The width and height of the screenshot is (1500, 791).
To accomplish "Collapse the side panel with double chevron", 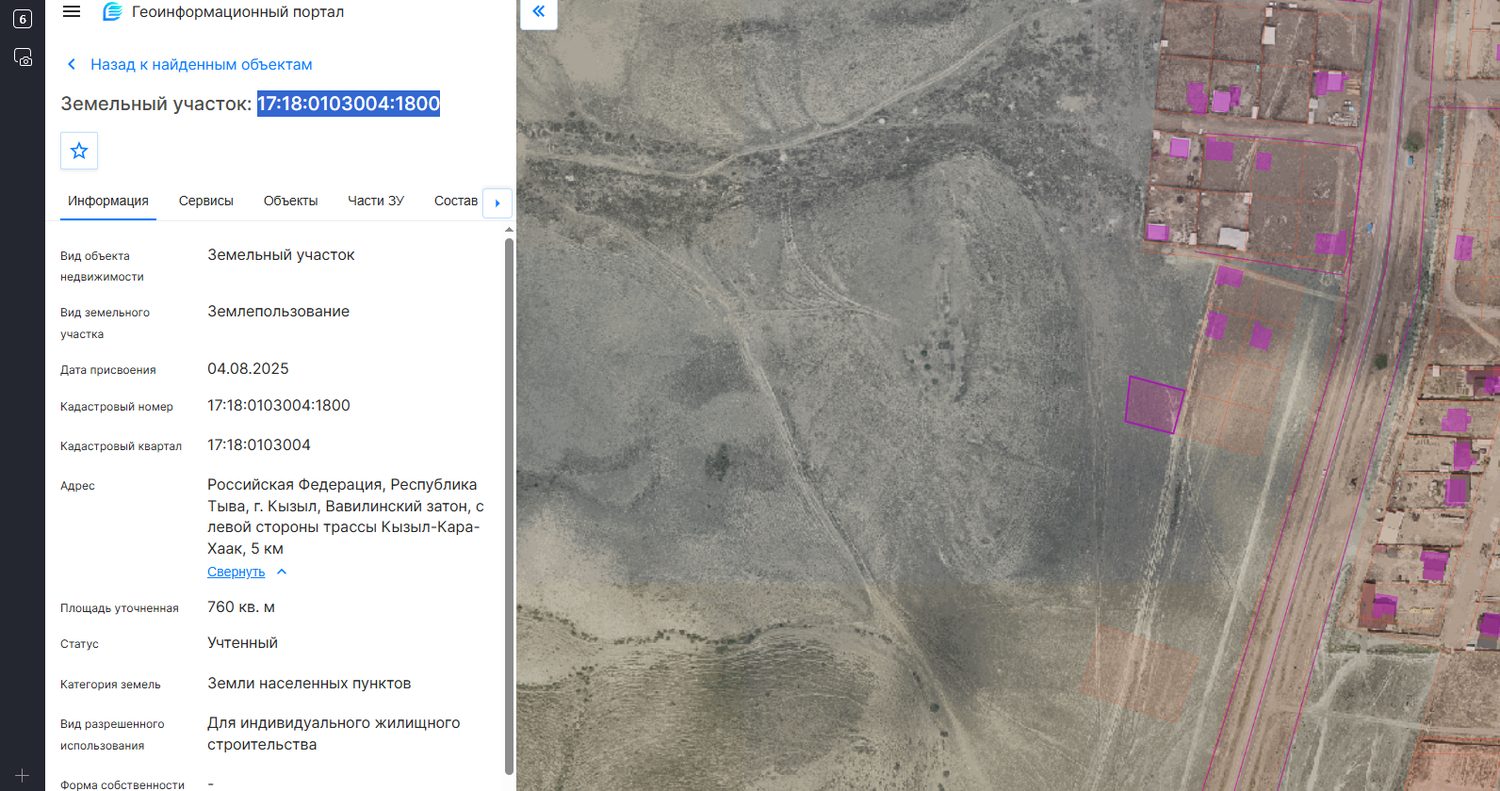I will [x=539, y=12].
